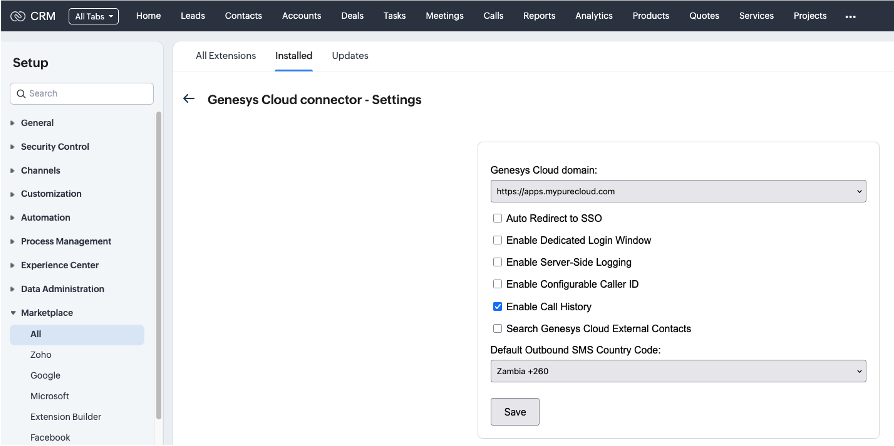Click the Save button
The width and height of the screenshot is (894, 446).
pyautogui.click(x=515, y=412)
